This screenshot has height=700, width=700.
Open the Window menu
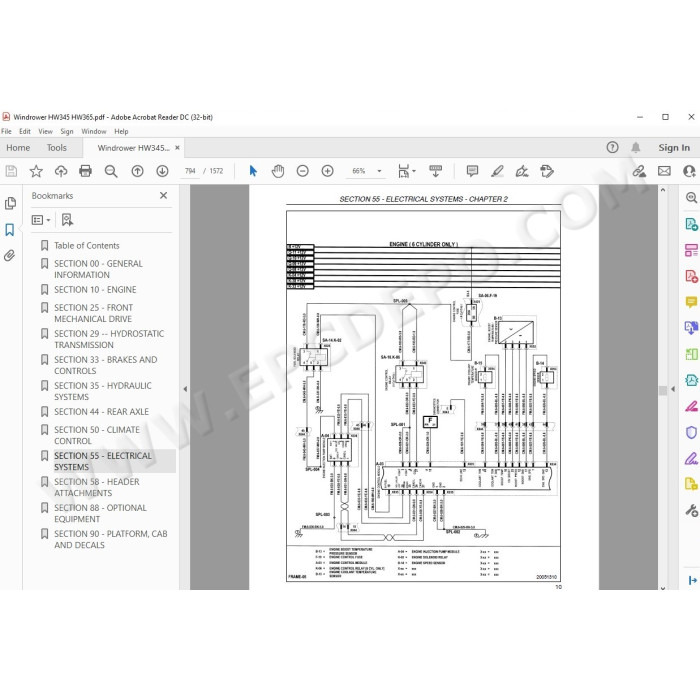click(x=94, y=131)
